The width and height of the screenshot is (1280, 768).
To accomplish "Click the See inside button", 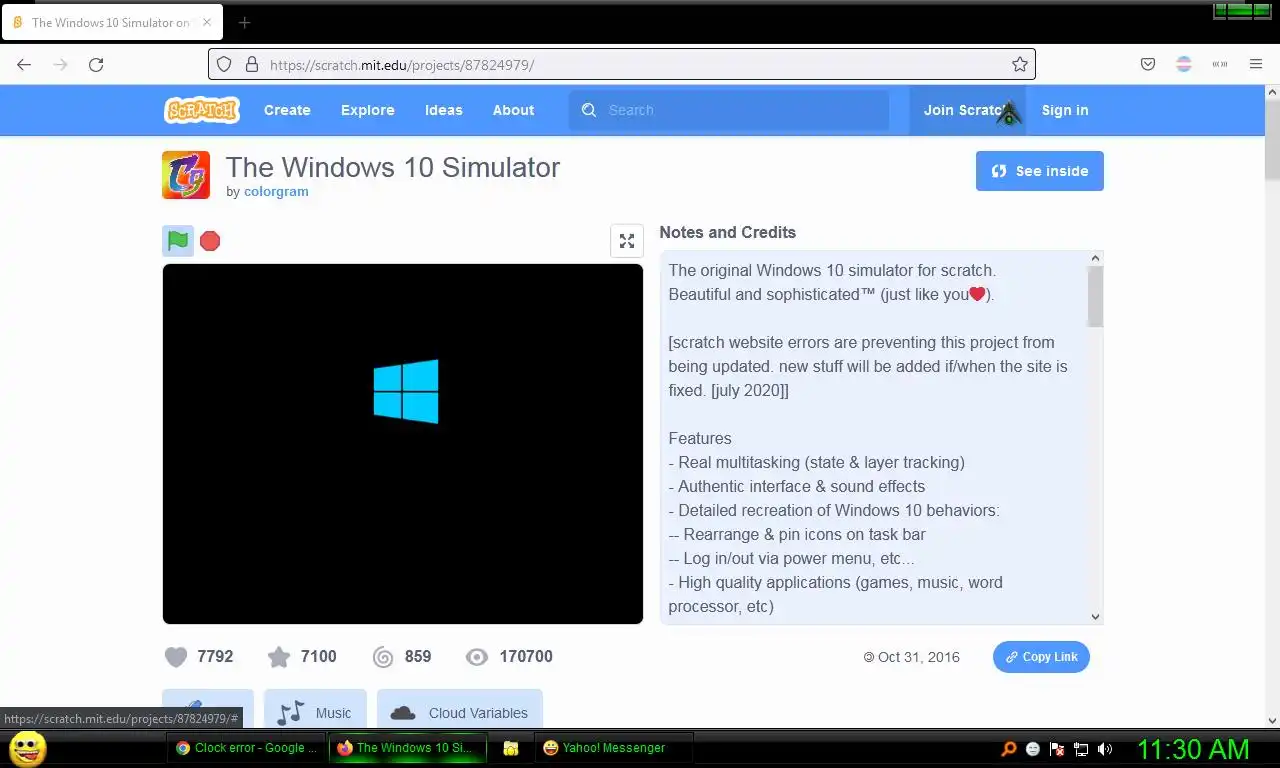I will coord(1040,171).
